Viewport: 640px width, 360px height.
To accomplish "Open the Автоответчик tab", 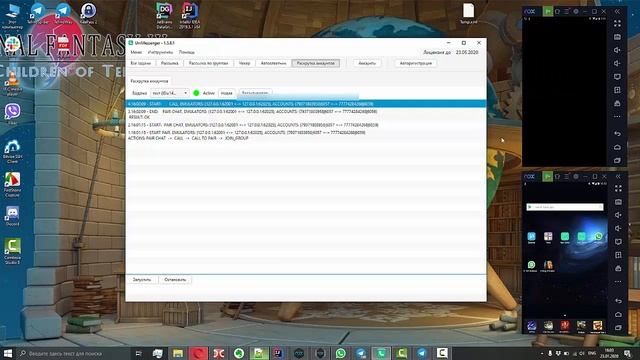I will [273, 63].
